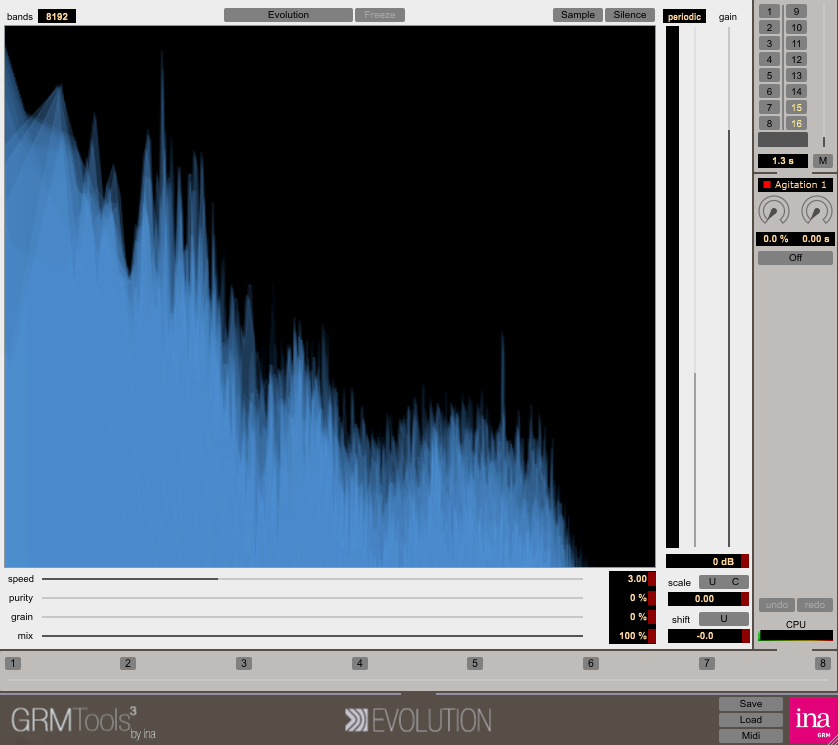Screen dimensions: 838x745
Task: Click the Silence button
Action: point(630,15)
